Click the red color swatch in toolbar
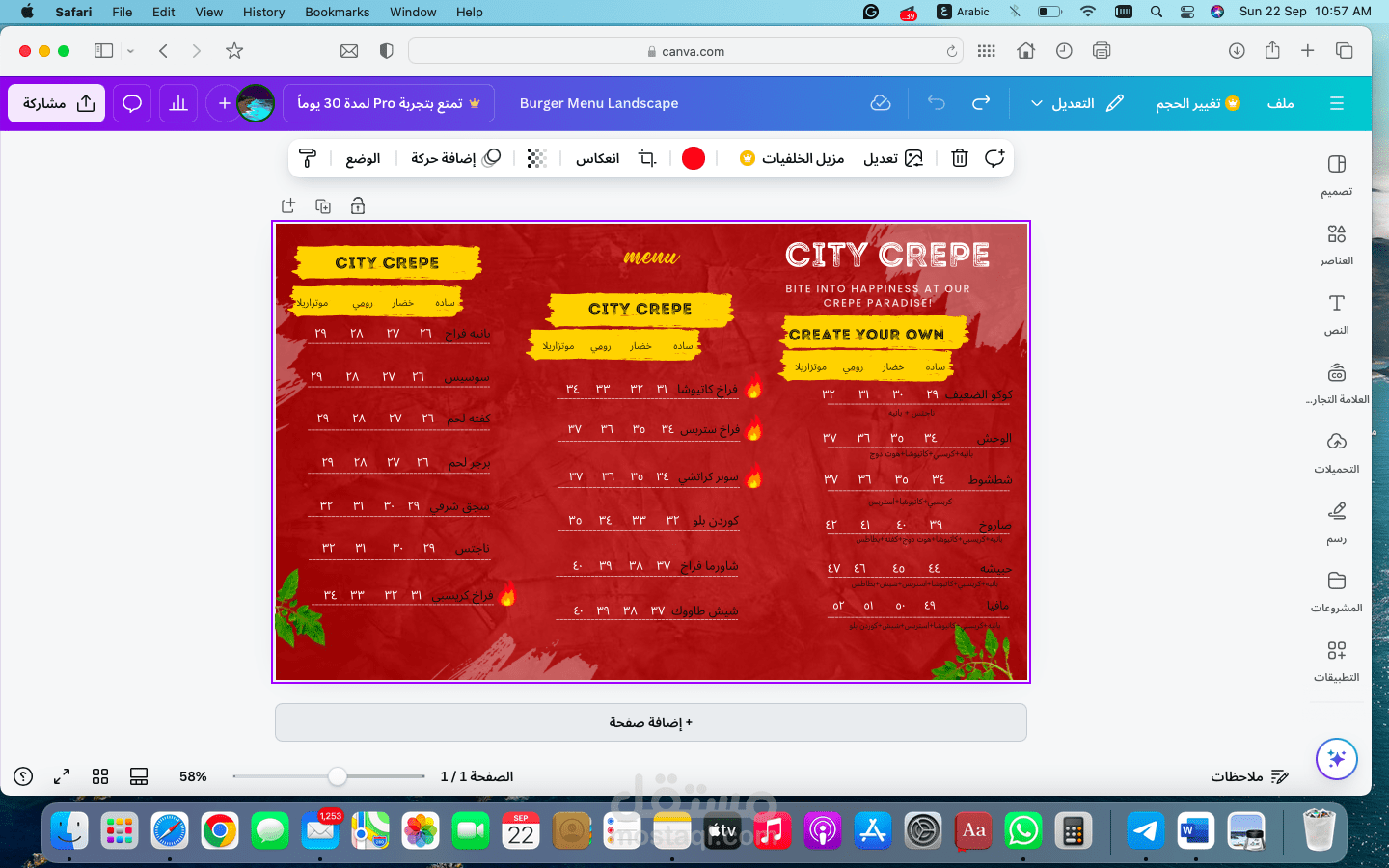 coord(694,158)
